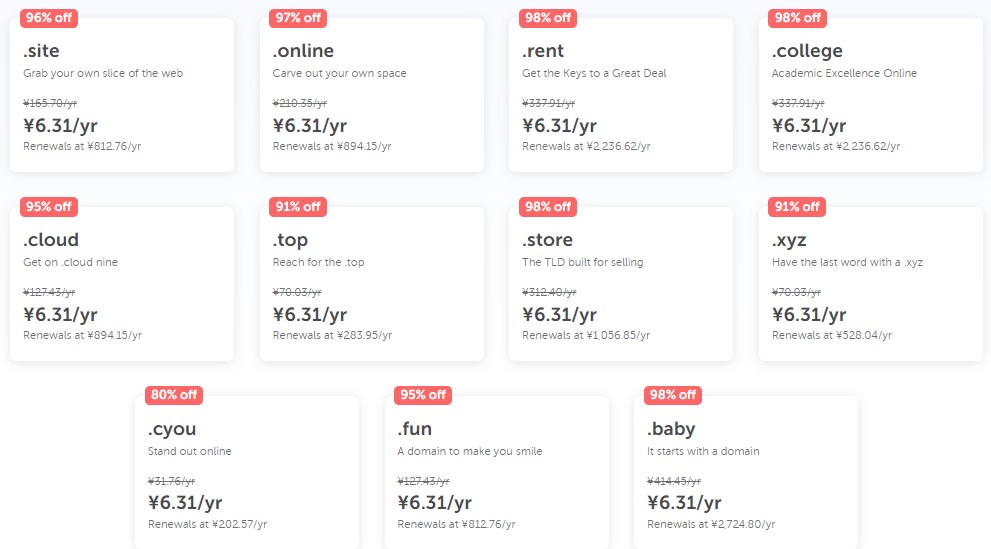The image size is (991, 549).
Task: Click the .rent domain card
Action: (620, 95)
